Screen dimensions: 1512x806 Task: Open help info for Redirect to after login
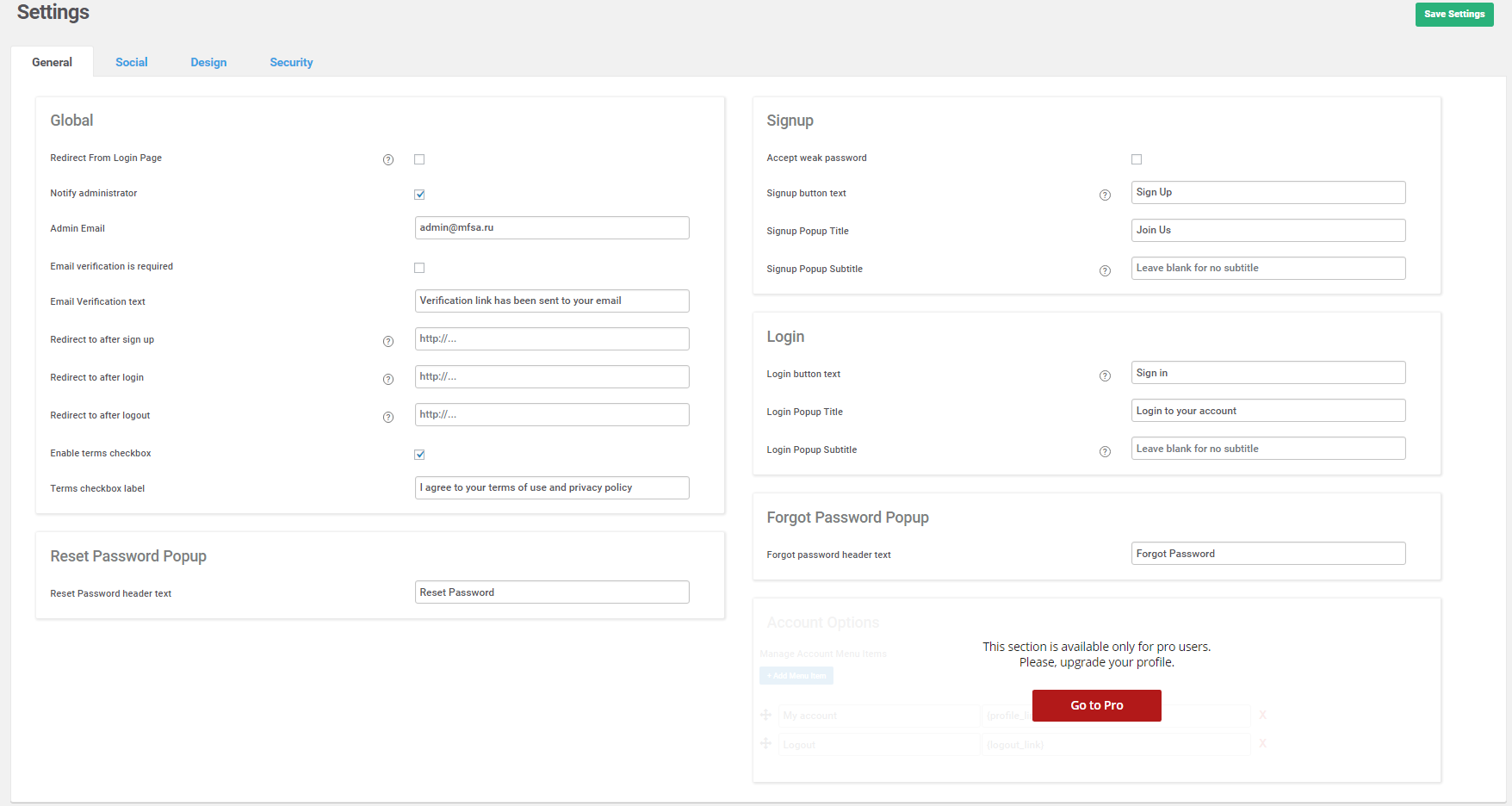pos(388,379)
